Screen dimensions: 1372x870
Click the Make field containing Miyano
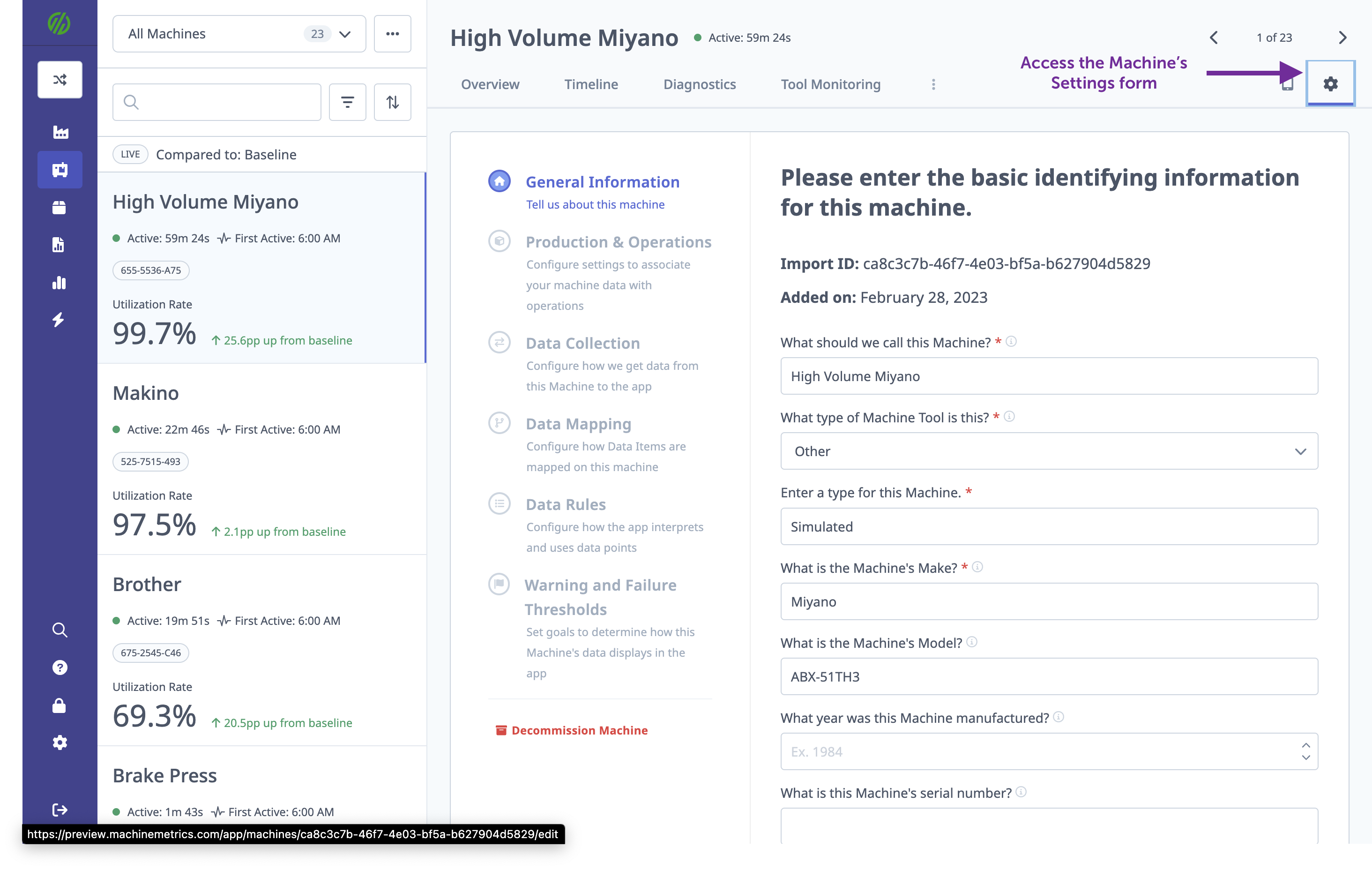pos(1049,601)
